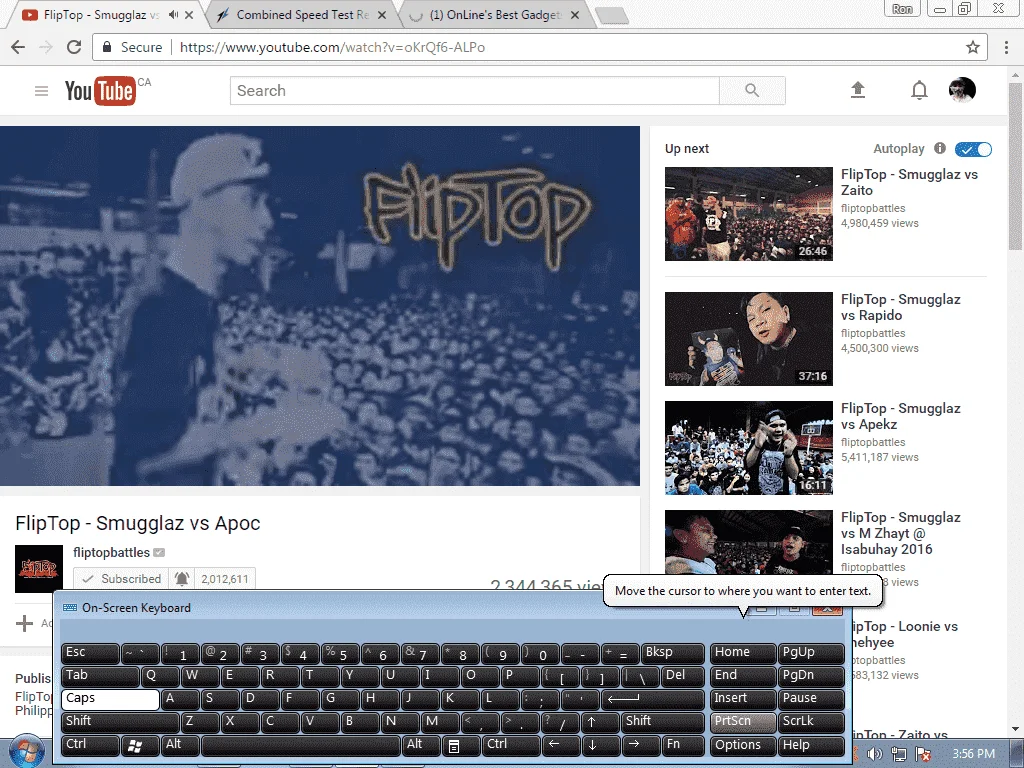Click Options key on on-screen keyboard
The height and width of the screenshot is (768, 1024).
[x=743, y=745]
